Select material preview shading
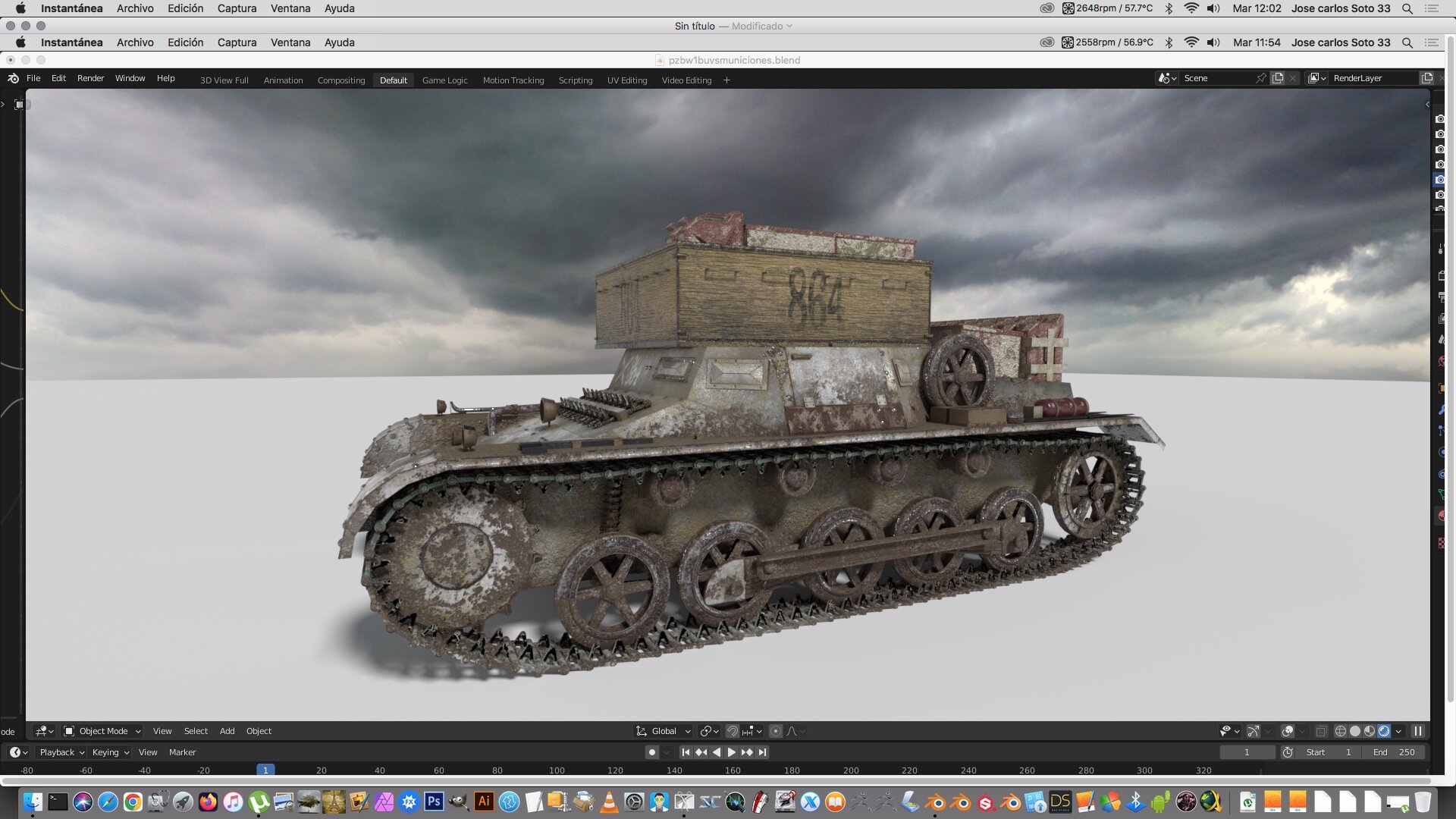 [x=1370, y=731]
